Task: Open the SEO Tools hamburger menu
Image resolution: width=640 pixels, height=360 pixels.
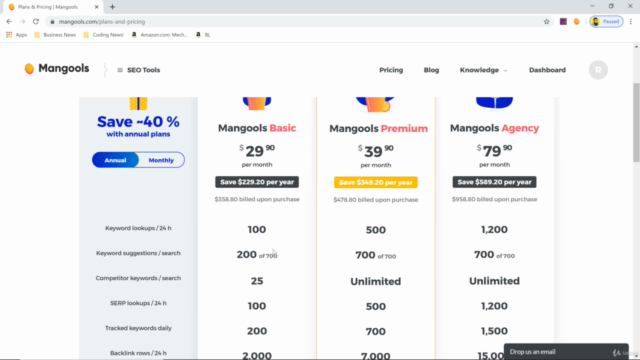Action: 138,70
